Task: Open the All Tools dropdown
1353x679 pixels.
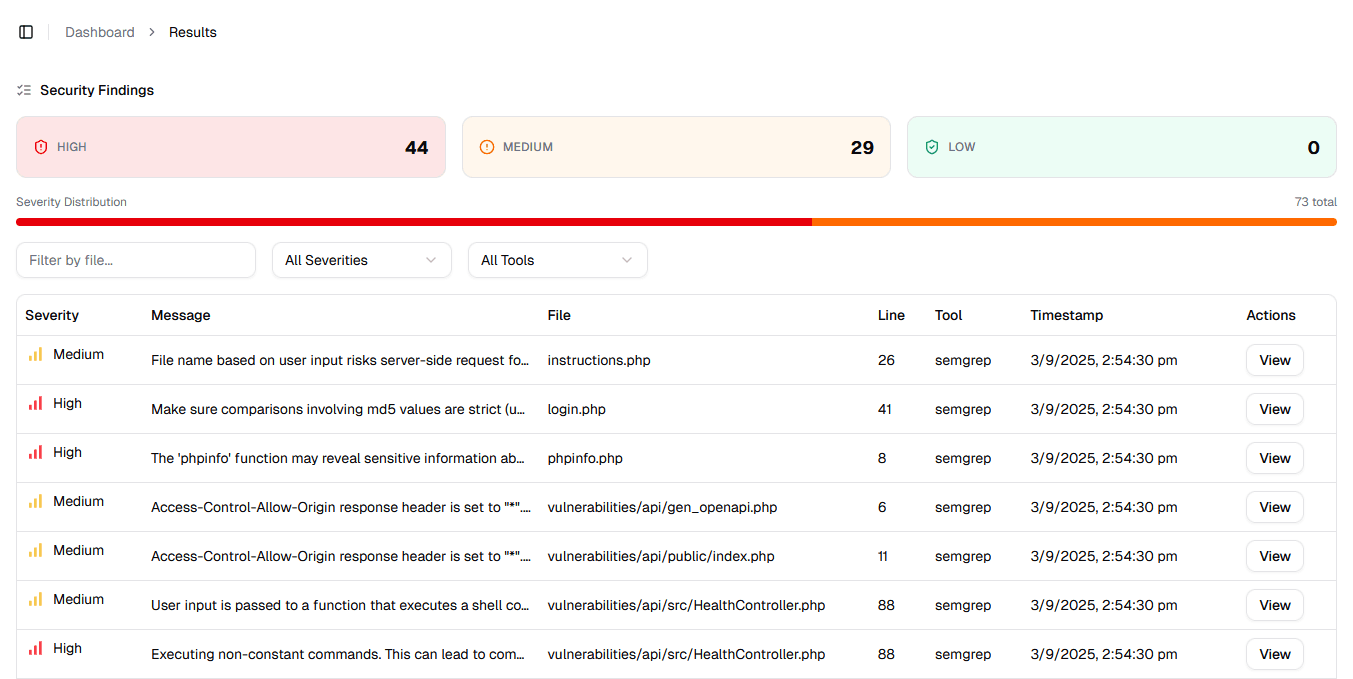Action: [557, 259]
